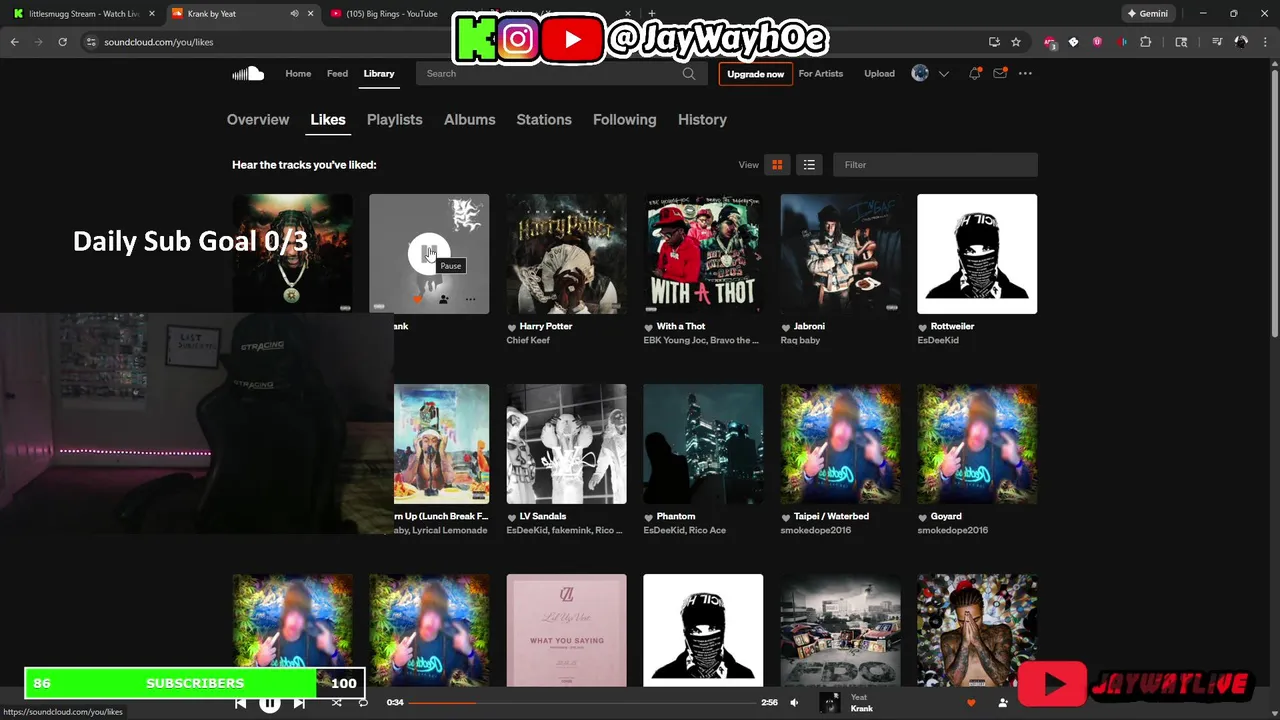Open the messages envelope icon

[999, 73]
